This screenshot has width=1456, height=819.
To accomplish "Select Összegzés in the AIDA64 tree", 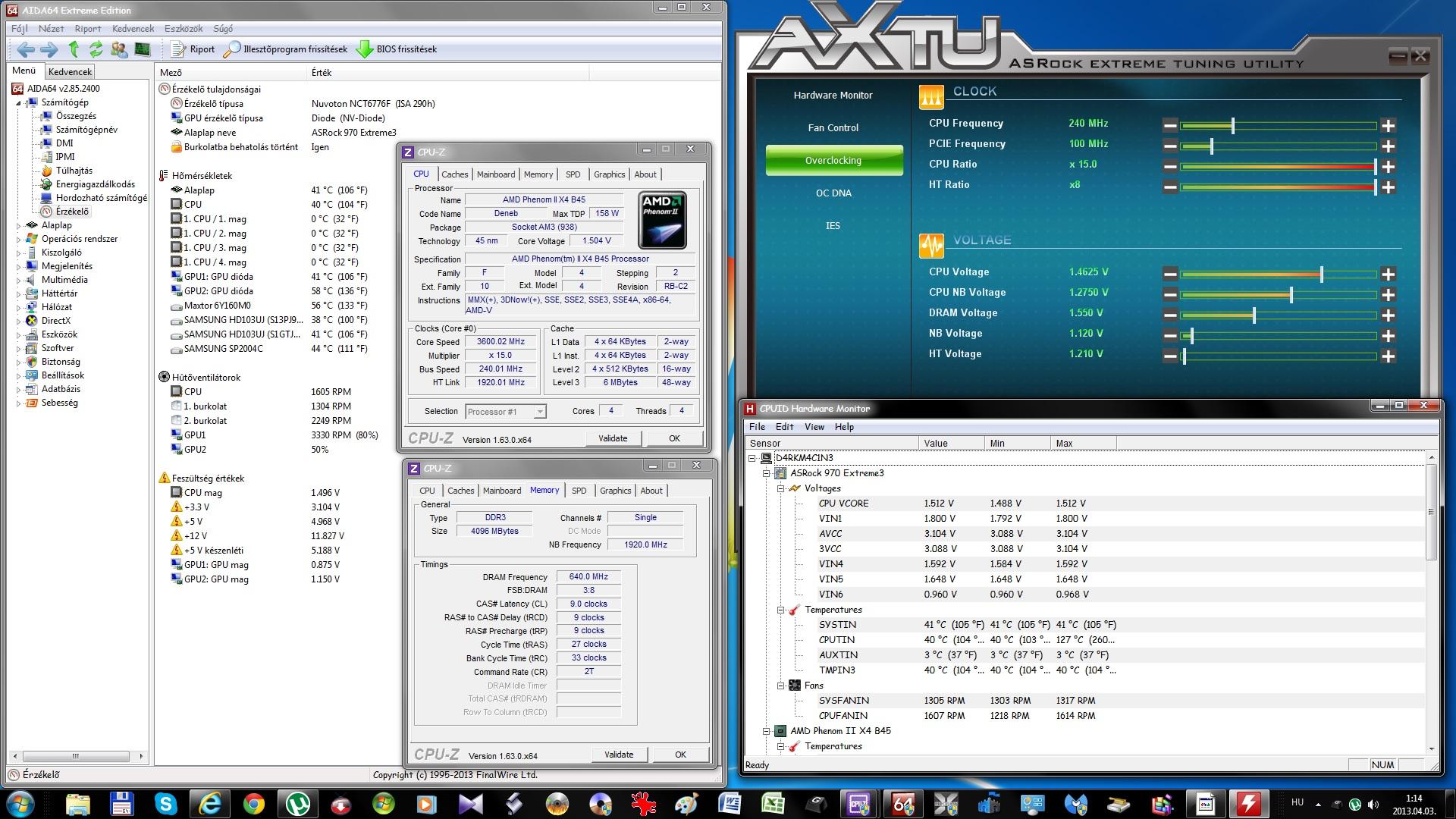I will [76, 116].
